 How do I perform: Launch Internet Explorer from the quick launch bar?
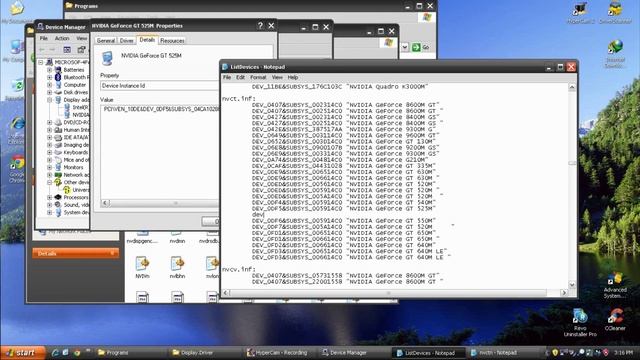(x=55, y=352)
